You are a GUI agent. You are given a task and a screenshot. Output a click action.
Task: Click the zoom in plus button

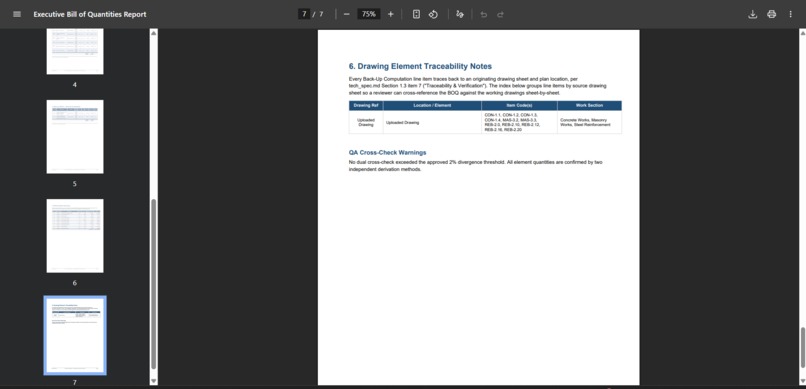[391, 14]
